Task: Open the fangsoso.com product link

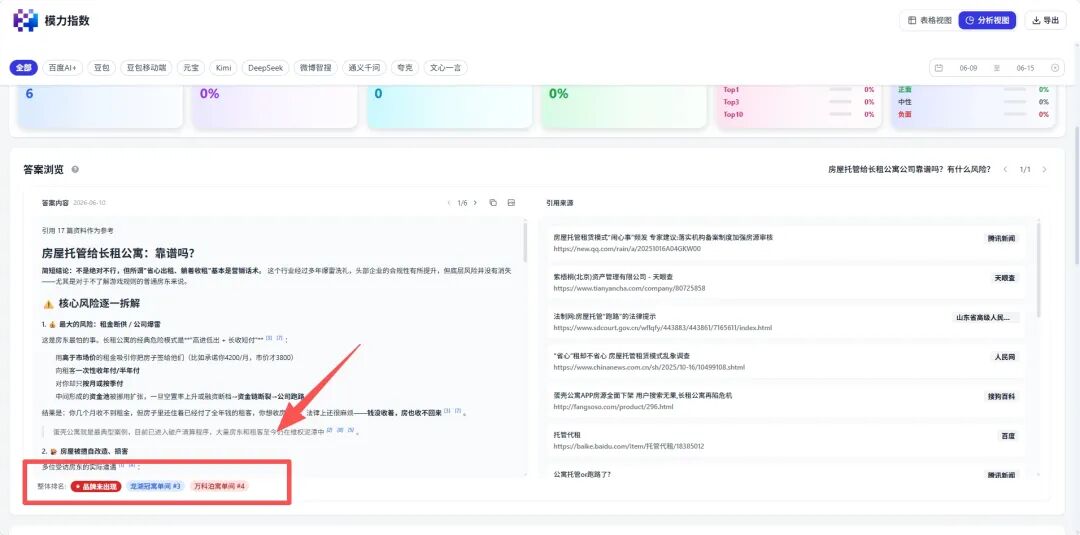Action: click(x=613, y=407)
